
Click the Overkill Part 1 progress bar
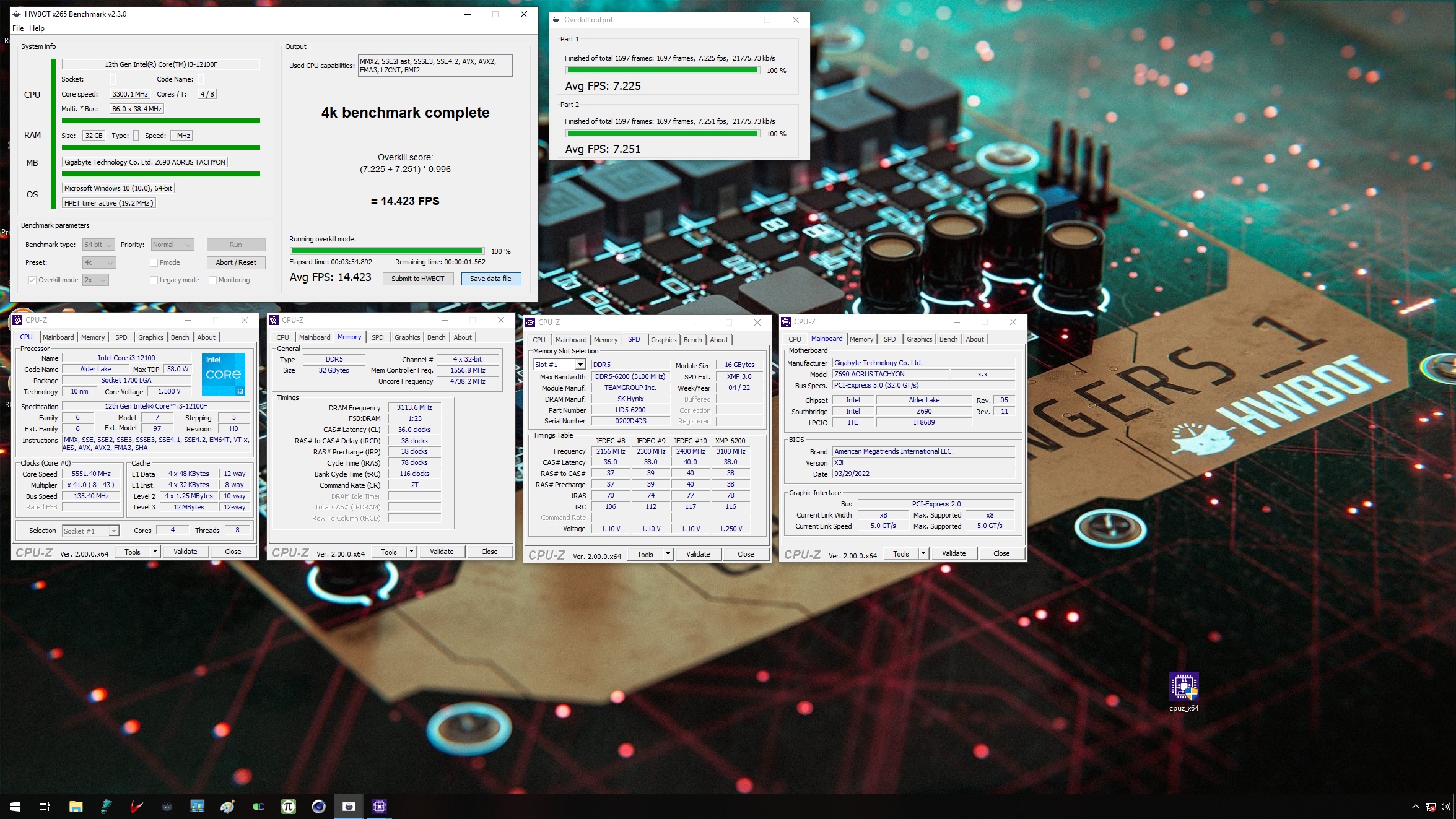coord(663,71)
